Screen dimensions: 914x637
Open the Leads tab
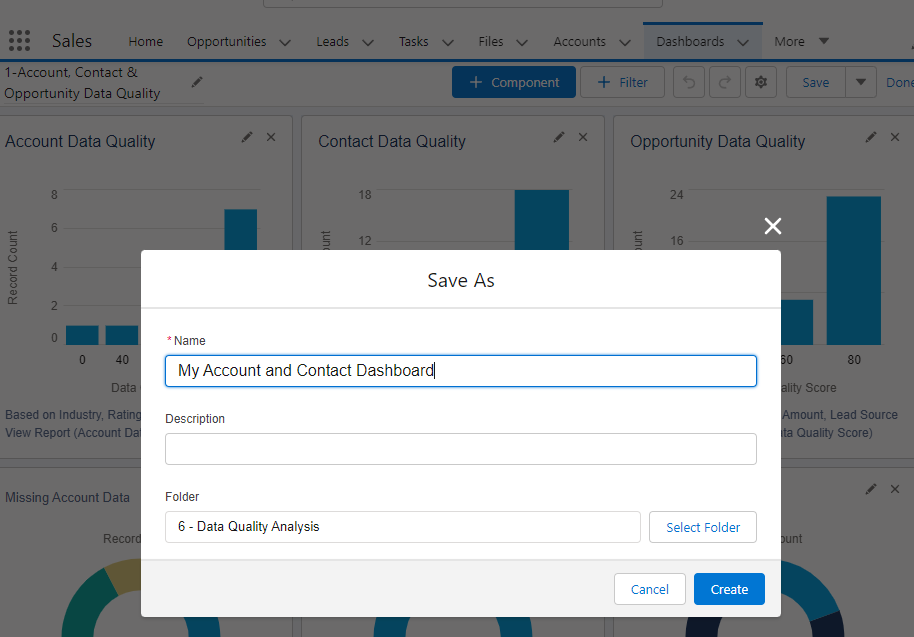(332, 41)
